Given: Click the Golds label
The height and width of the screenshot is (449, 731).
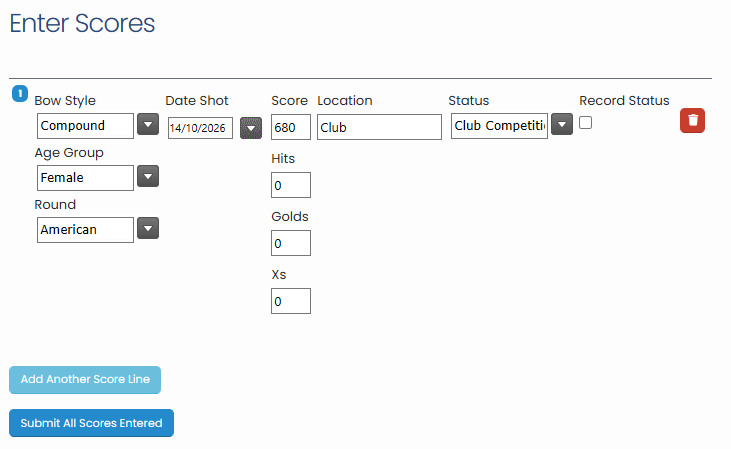Looking at the screenshot, I should [290, 216].
